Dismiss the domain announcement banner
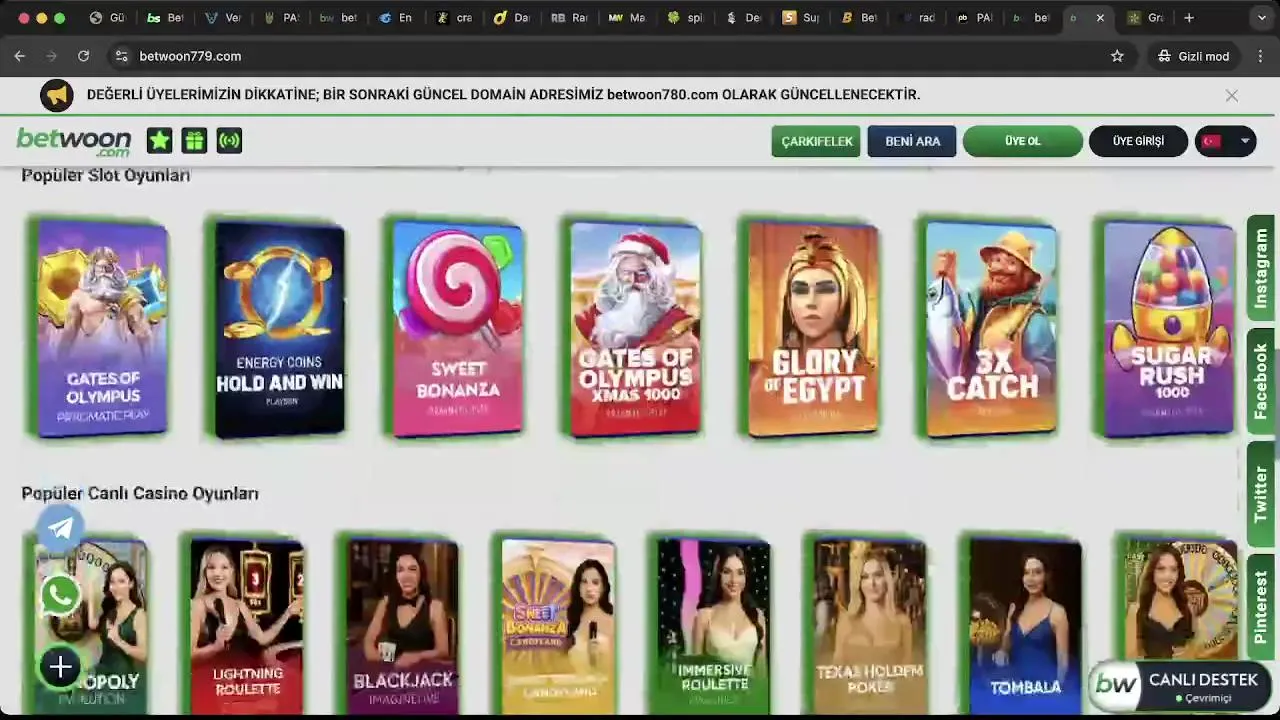The height and width of the screenshot is (720, 1280). (1232, 96)
